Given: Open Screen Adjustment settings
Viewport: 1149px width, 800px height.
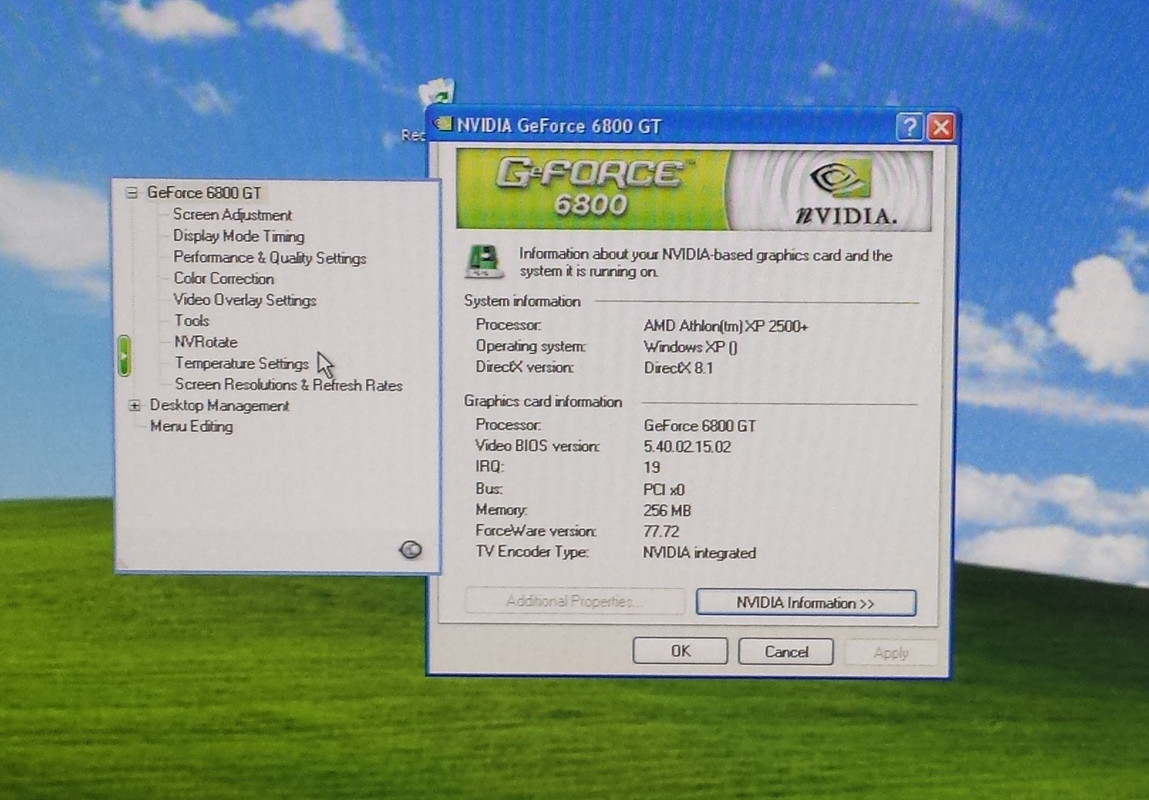Looking at the screenshot, I should tap(232, 215).
